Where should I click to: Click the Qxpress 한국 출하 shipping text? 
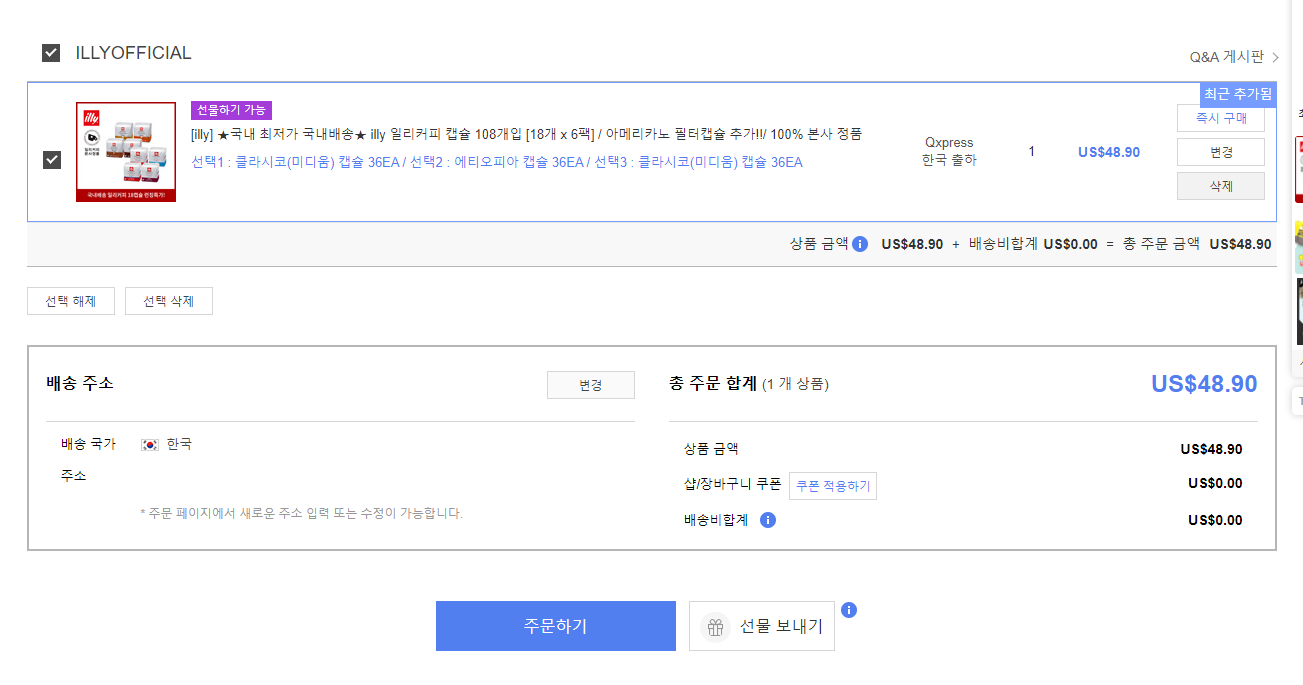pos(949,151)
